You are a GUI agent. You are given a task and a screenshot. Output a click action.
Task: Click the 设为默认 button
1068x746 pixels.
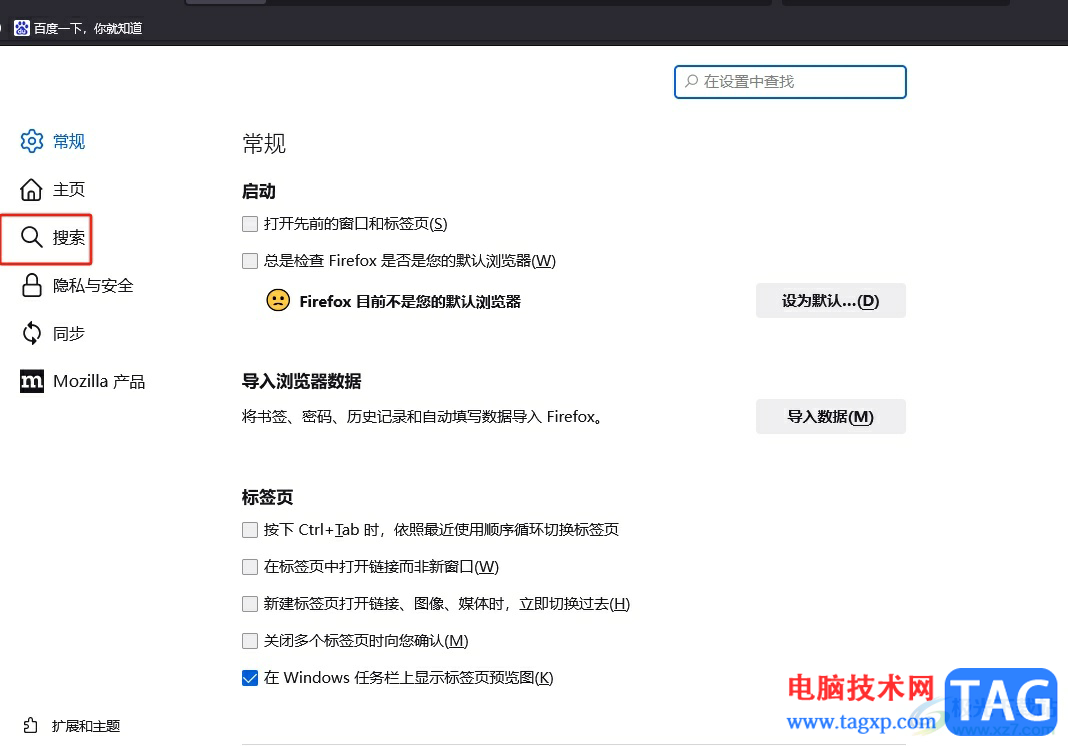(x=830, y=300)
